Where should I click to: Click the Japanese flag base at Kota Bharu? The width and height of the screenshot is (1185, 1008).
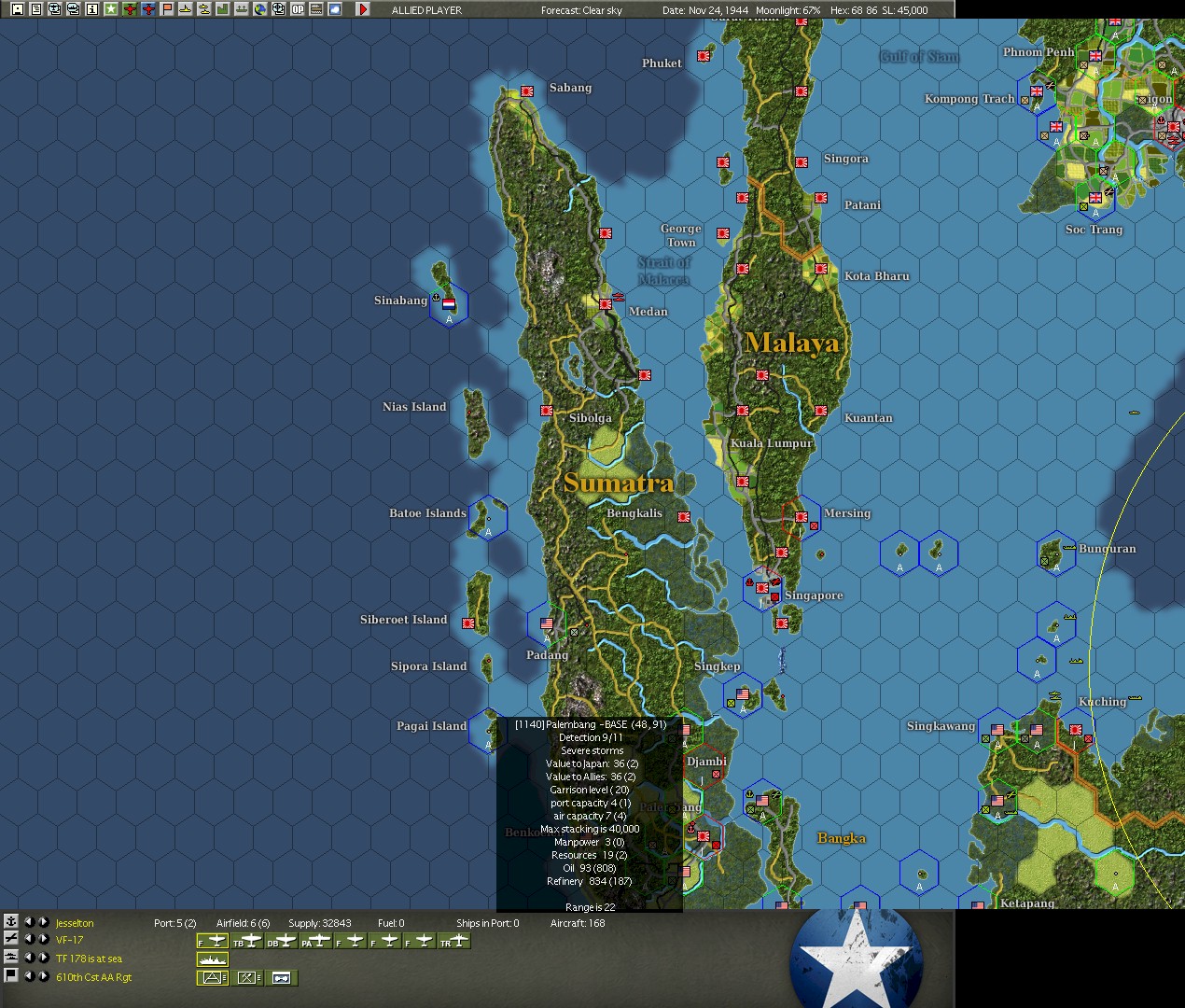click(x=821, y=269)
